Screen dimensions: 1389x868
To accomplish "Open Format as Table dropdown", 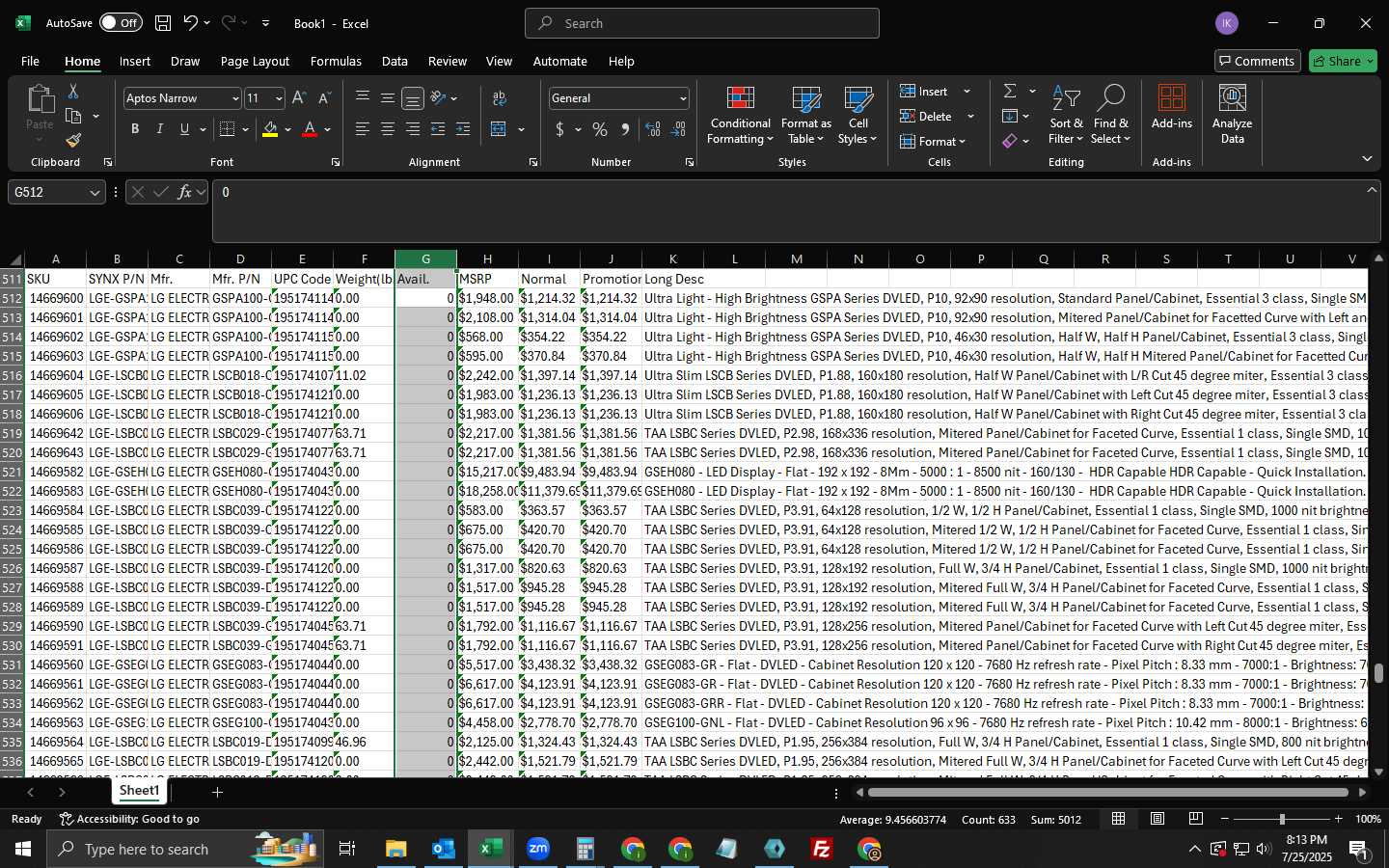I will (806, 115).
